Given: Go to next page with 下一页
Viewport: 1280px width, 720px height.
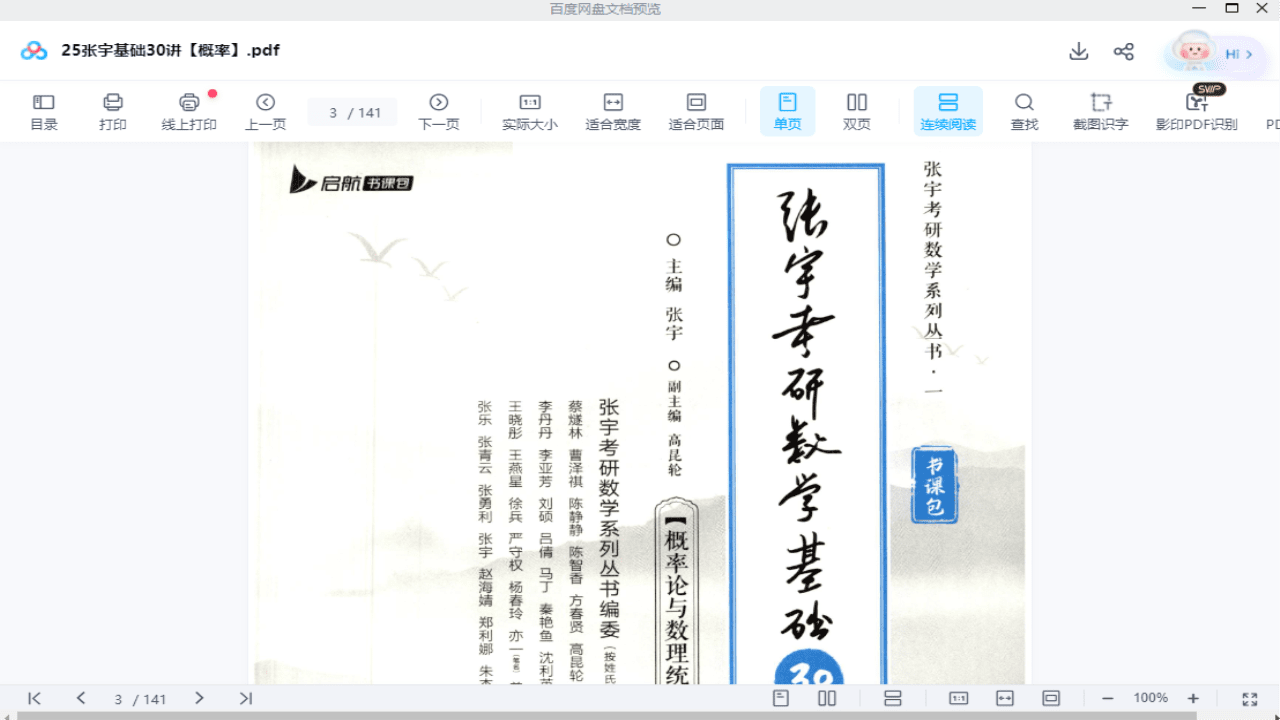Looking at the screenshot, I should (x=438, y=111).
